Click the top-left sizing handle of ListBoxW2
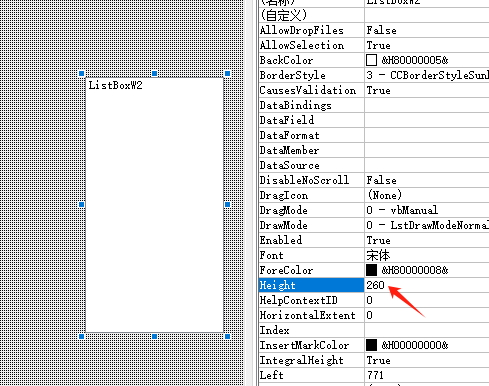 pos(81,73)
